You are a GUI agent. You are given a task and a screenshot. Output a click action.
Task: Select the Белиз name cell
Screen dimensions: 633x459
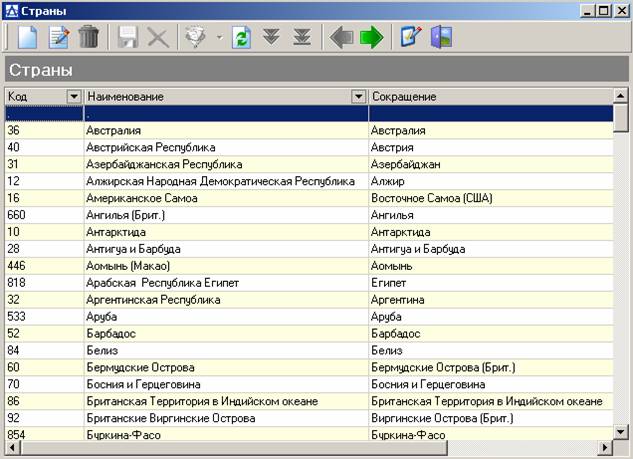(226, 350)
